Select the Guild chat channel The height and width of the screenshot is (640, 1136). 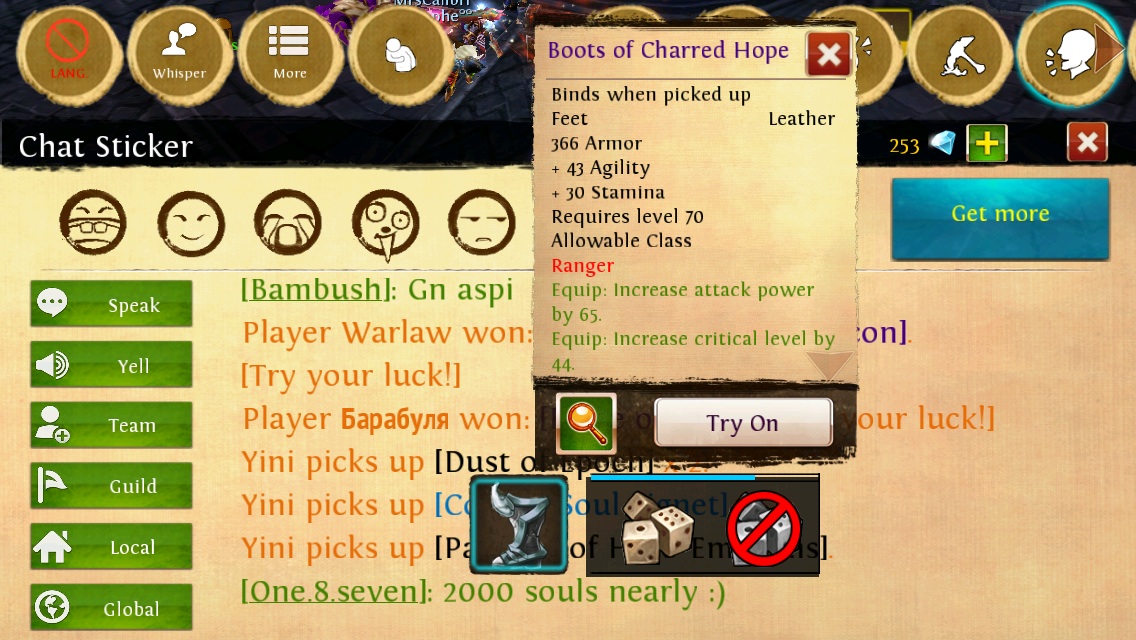pyautogui.click(x=112, y=486)
